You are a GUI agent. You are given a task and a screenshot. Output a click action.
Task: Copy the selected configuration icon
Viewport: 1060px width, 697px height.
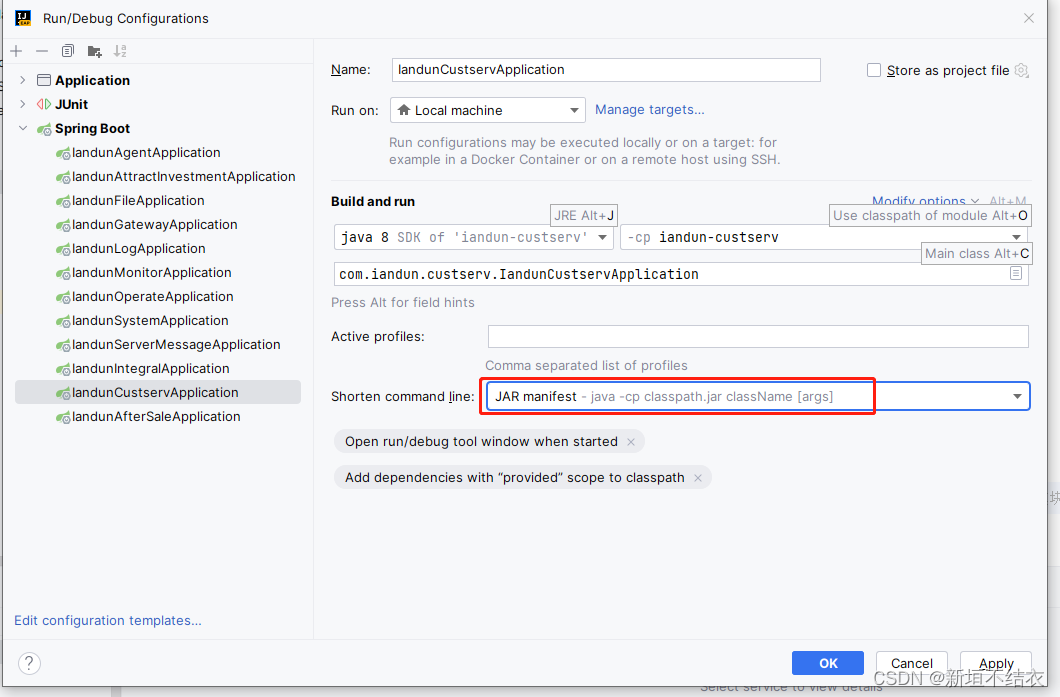[x=68, y=51]
